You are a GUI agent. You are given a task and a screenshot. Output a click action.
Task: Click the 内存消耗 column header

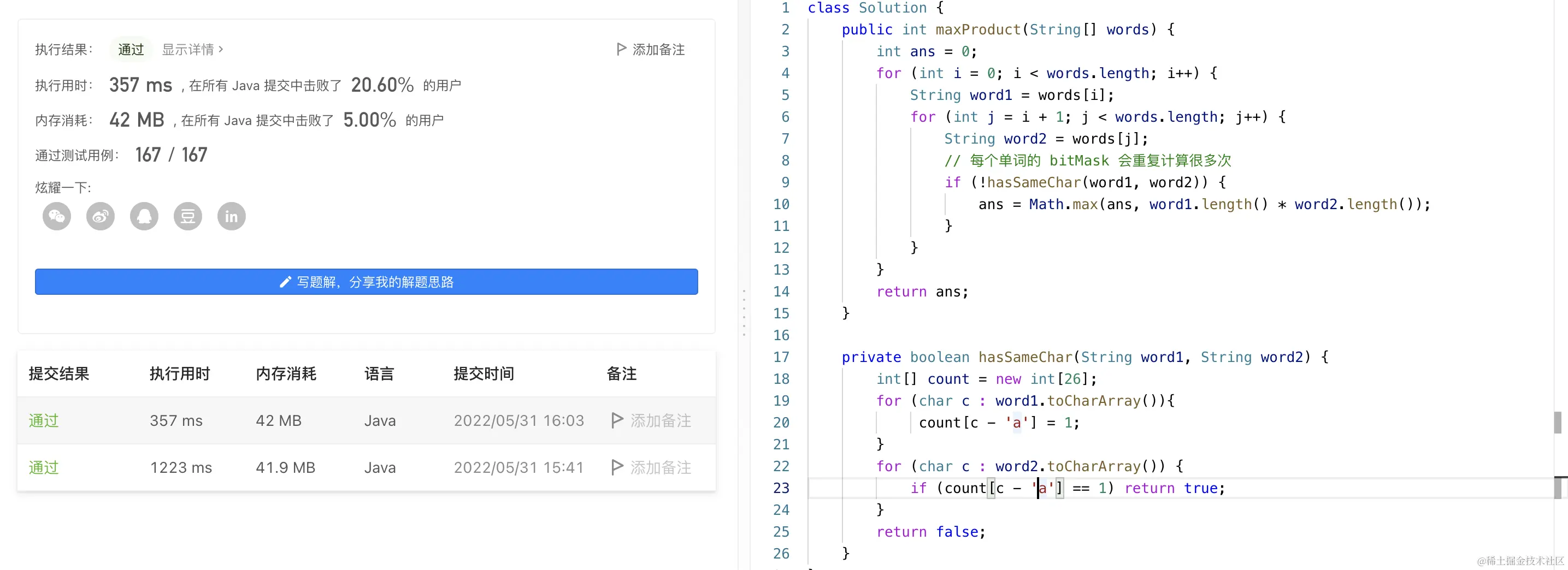coord(286,373)
